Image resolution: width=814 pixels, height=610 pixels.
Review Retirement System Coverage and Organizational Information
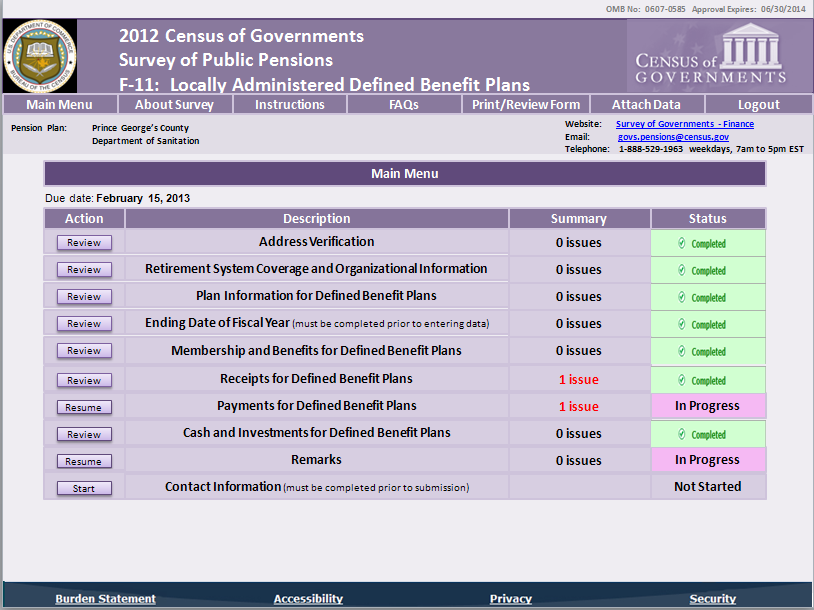pos(84,269)
